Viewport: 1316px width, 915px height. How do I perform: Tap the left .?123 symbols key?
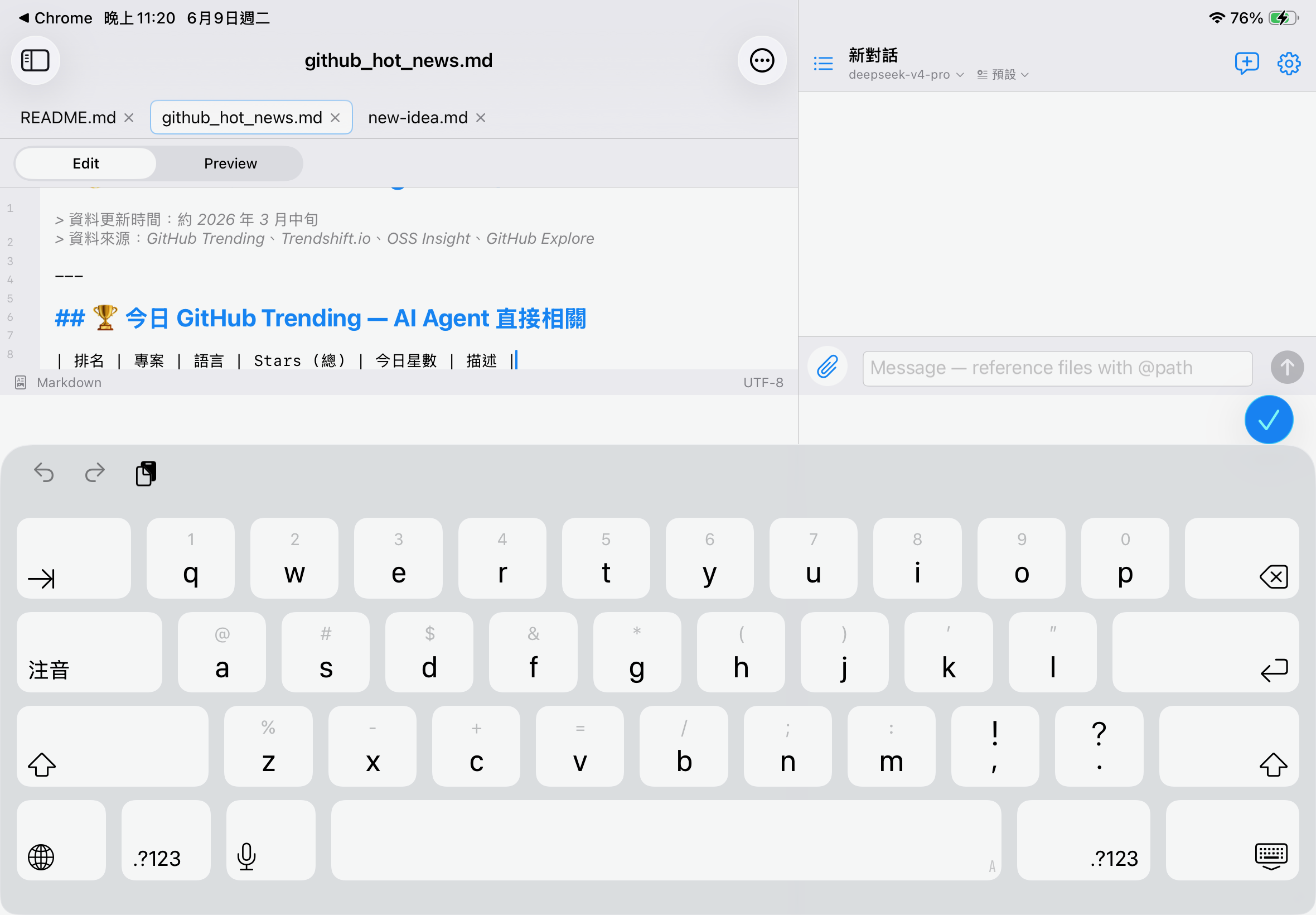(166, 840)
